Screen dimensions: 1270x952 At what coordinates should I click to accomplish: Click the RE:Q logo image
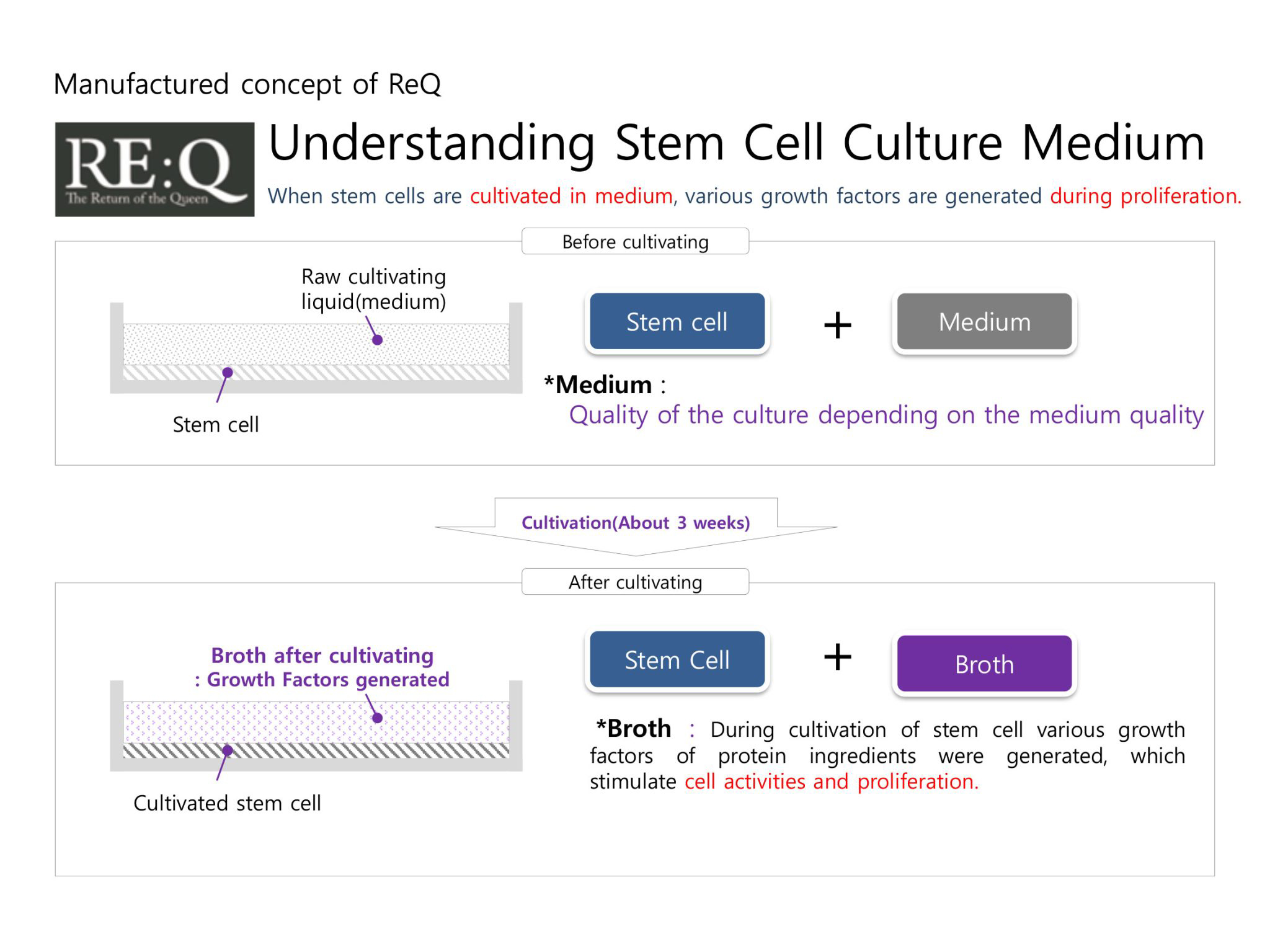[154, 169]
